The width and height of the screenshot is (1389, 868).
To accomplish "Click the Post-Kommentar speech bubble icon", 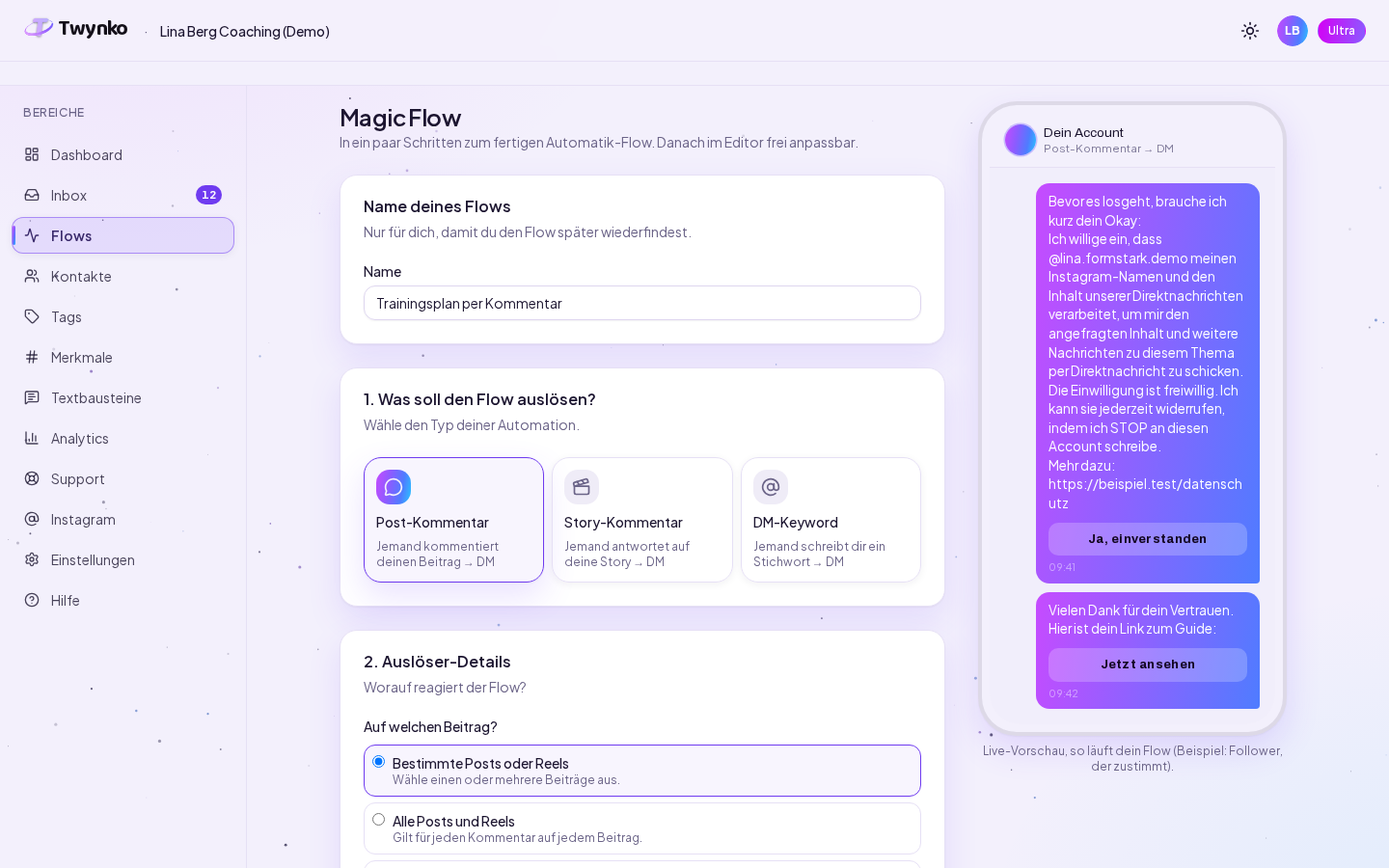I will click(x=394, y=487).
